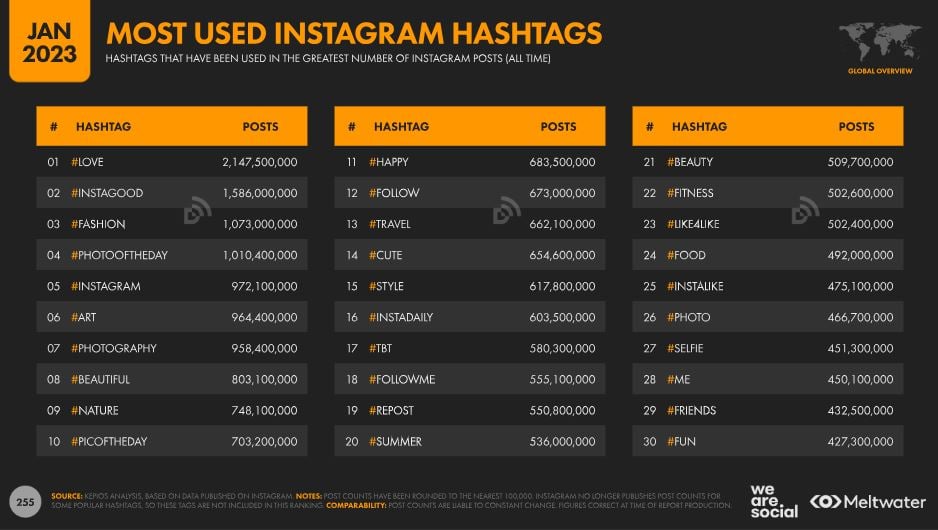Click the POSTS header in first table
This screenshot has height=530, width=938.
(260, 127)
